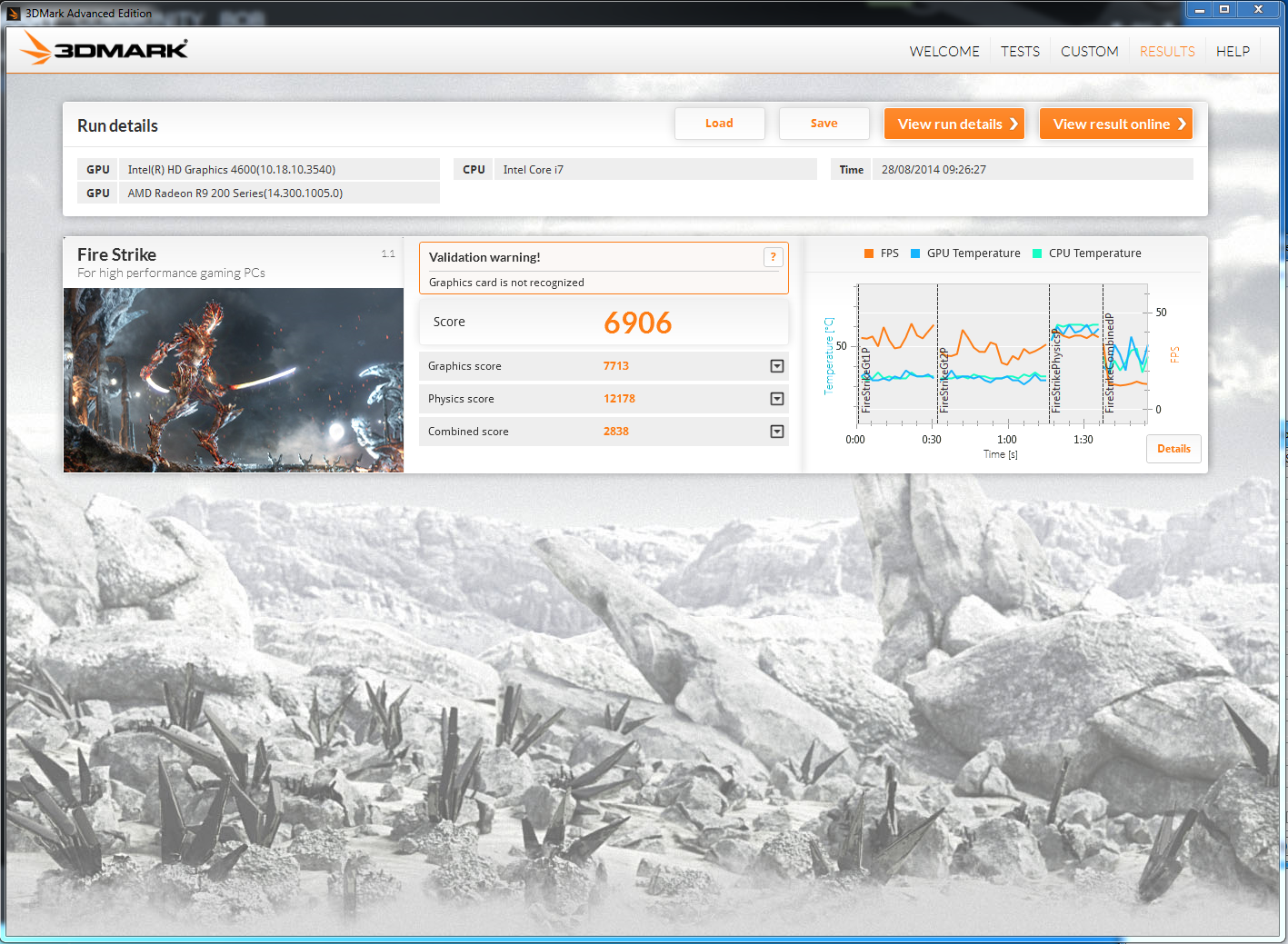Click the blue GPU Temperature legend swatch
This screenshot has height=944, width=1288.
coord(915,253)
